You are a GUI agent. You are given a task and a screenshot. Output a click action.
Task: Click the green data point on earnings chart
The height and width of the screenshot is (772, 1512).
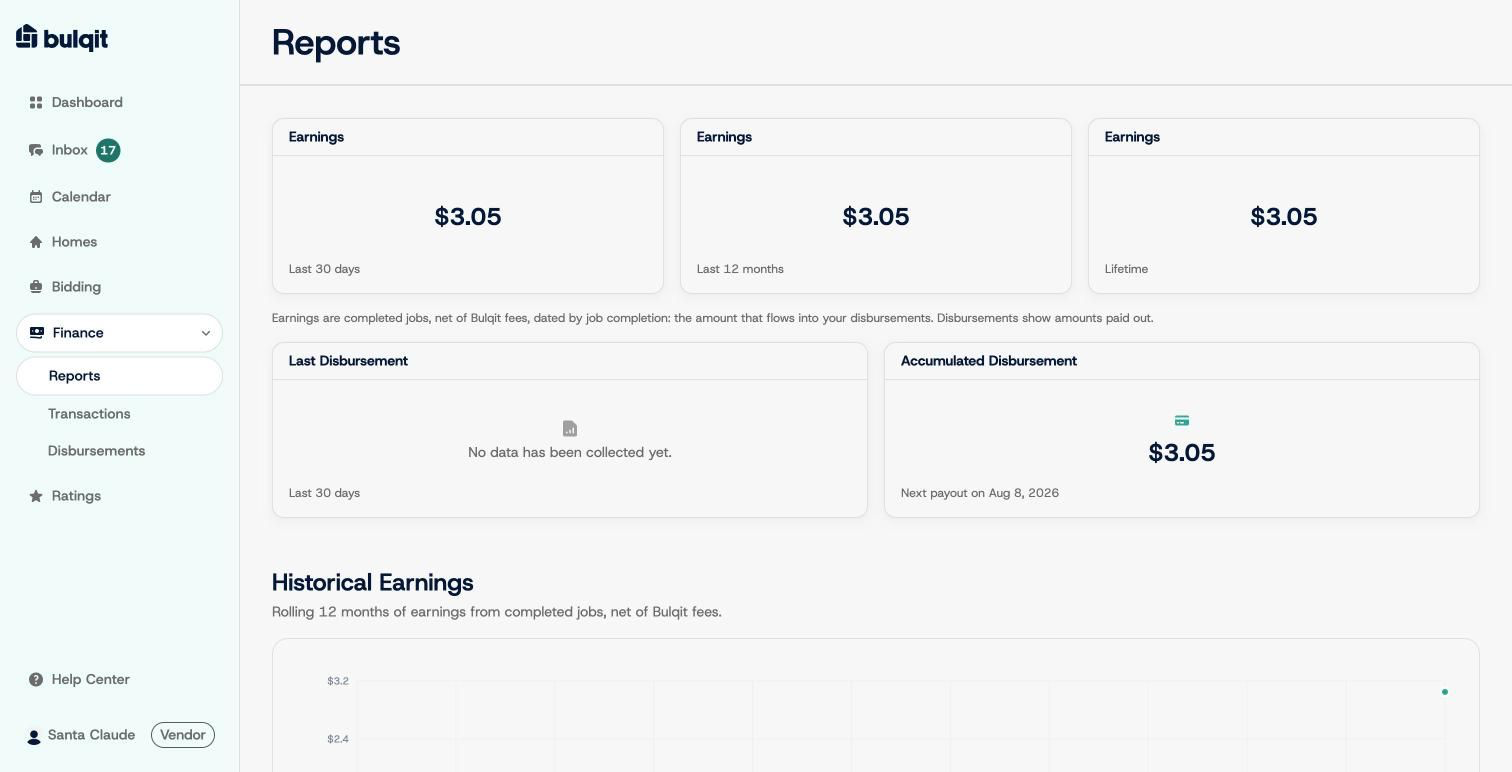pyautogui.click(x=1445, y=692)
